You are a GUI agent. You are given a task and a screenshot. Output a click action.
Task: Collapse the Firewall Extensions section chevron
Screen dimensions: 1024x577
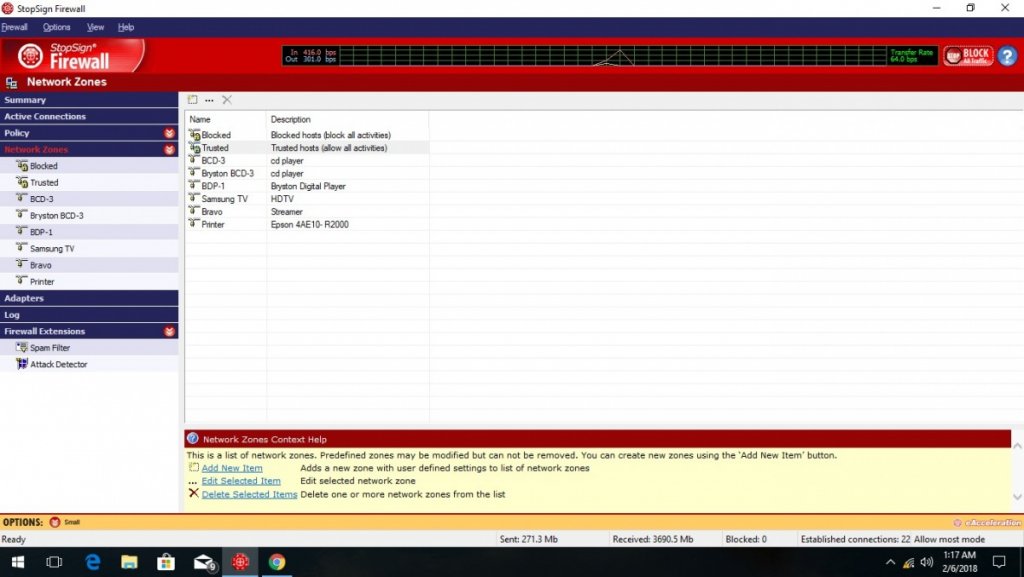click(169, 332)
